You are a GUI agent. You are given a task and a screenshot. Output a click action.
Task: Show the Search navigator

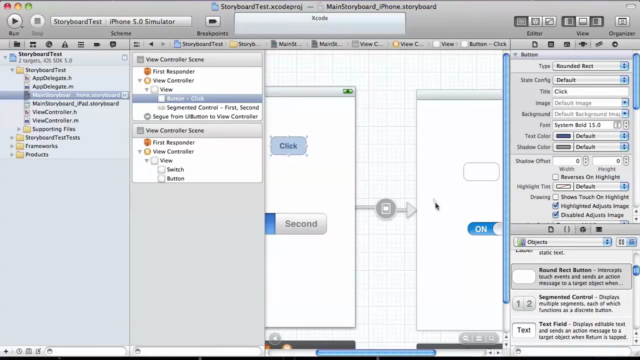(x=49, y=44)
